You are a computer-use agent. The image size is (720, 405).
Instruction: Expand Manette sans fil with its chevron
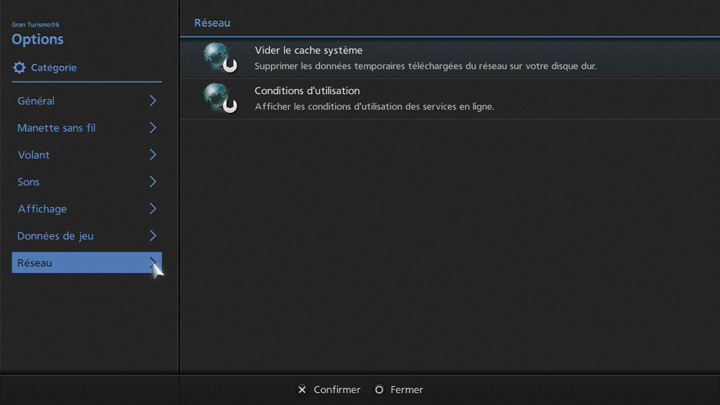click(x=153, y=128)
